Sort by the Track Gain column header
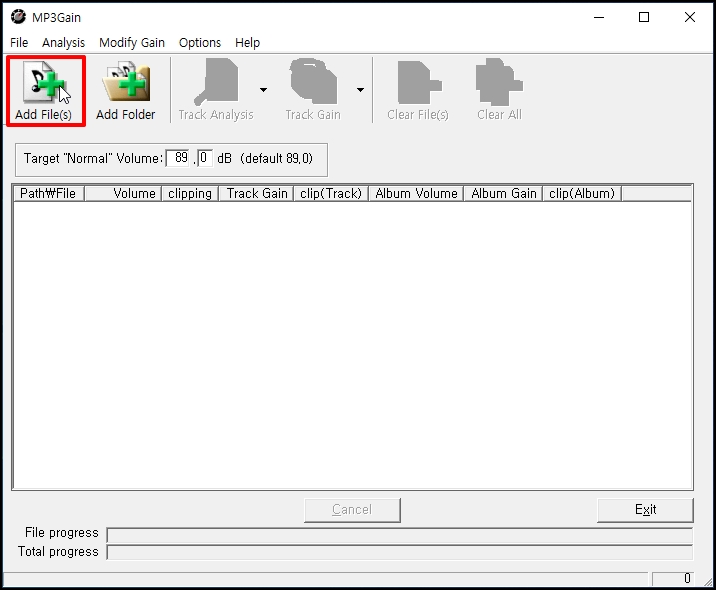The height and width of the screenshot is (590, 716). [256, 194]
